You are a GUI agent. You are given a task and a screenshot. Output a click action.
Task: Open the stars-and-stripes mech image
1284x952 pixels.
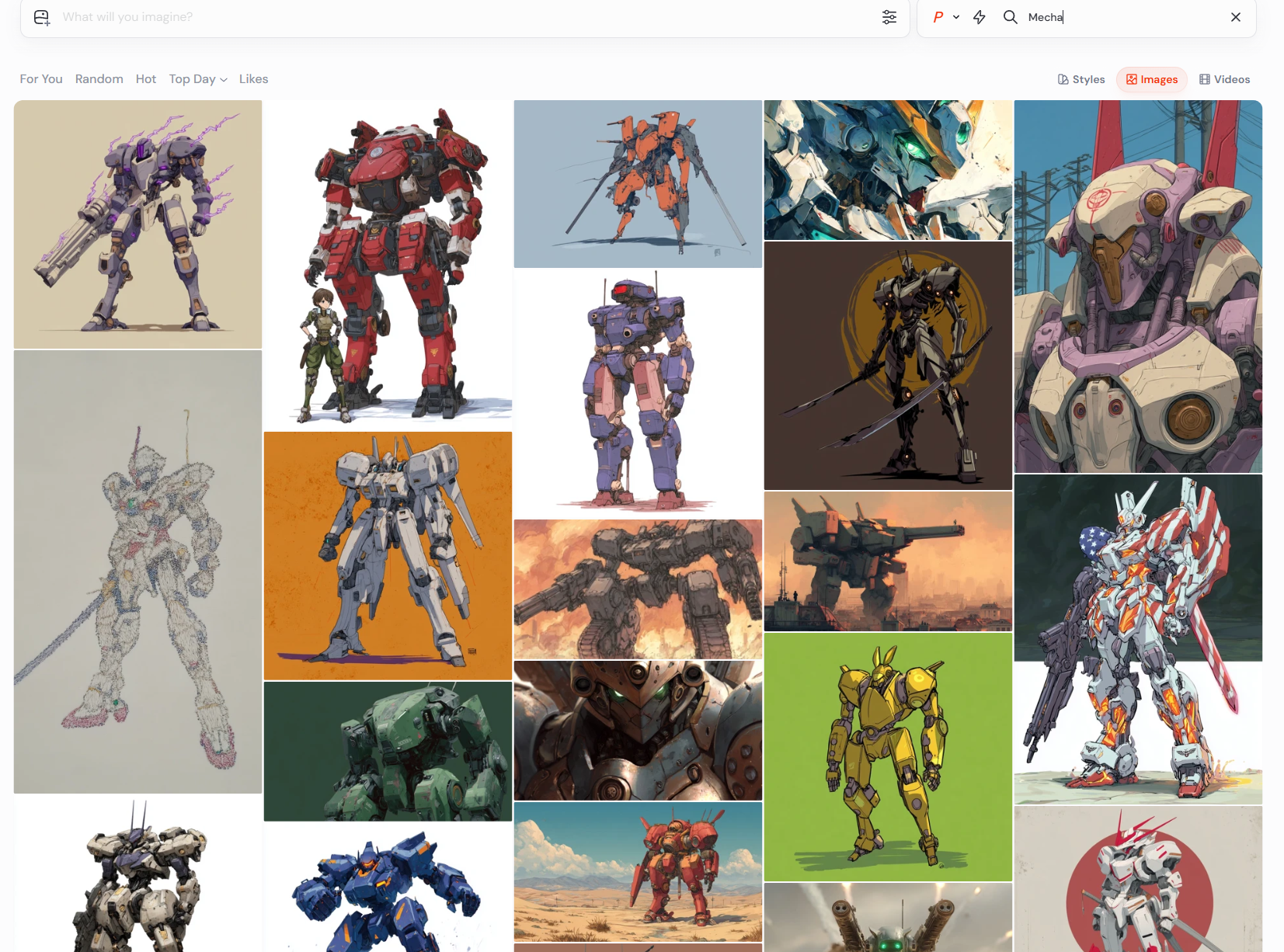[1139, 640]
